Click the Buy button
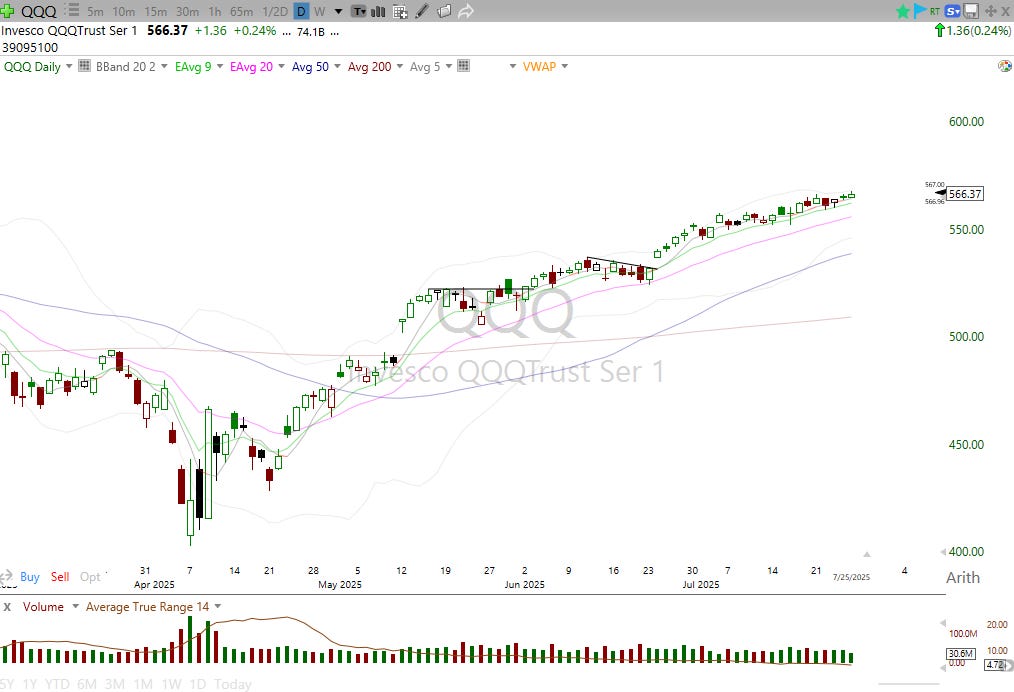1014x692 pixels. pyautogui.click(x=30, y=576)
